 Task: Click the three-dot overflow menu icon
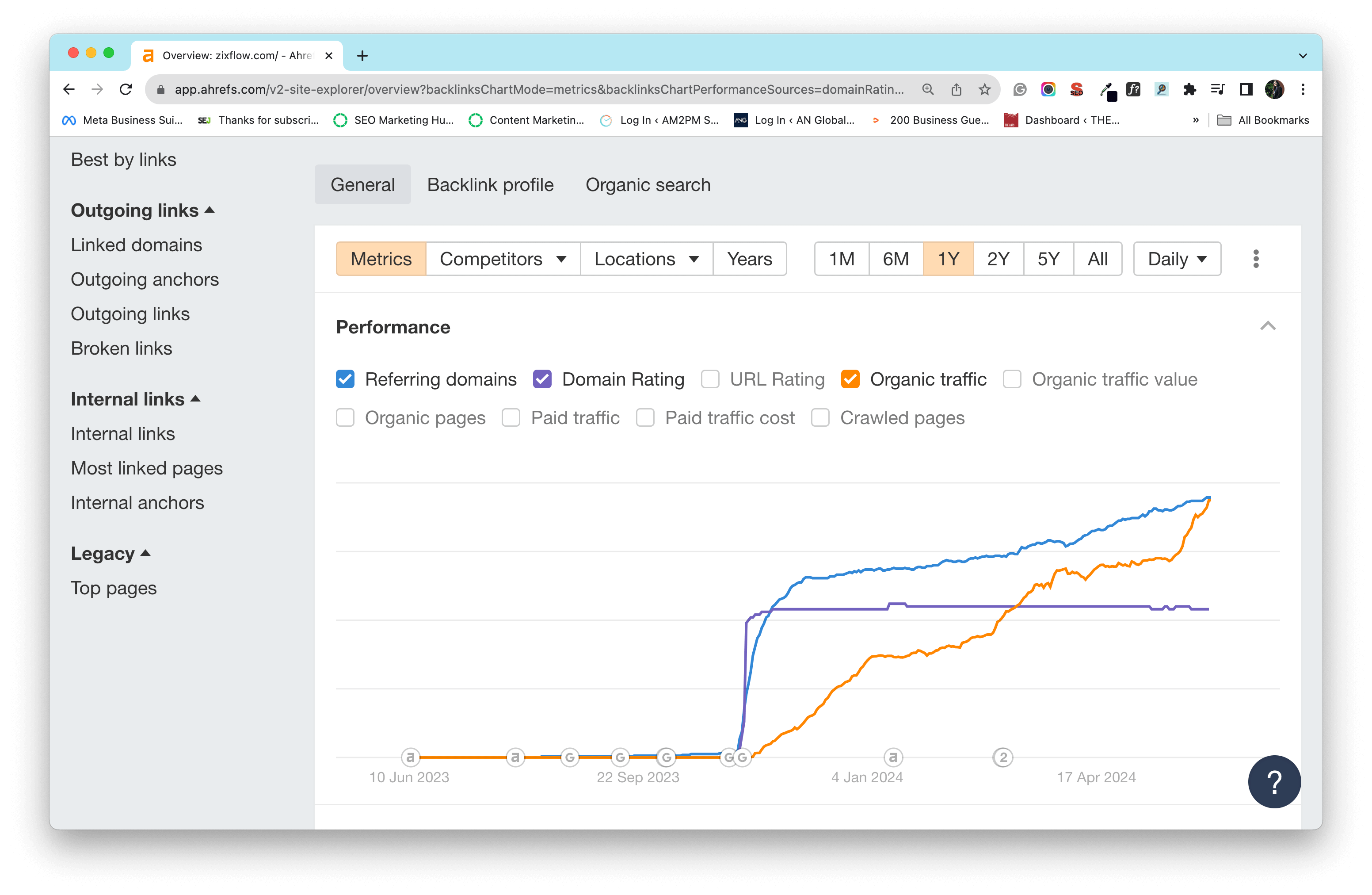coord(1256,259)
